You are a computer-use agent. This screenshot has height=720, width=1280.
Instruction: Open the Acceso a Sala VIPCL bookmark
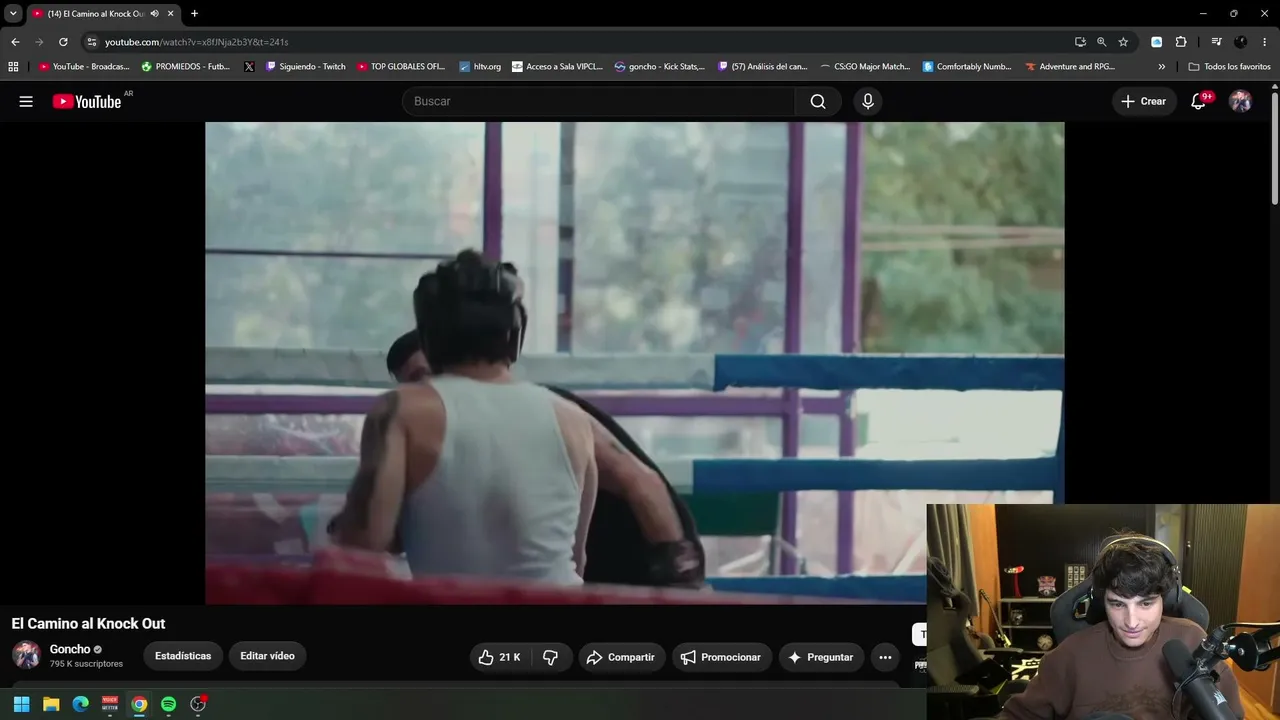[557, 67]
